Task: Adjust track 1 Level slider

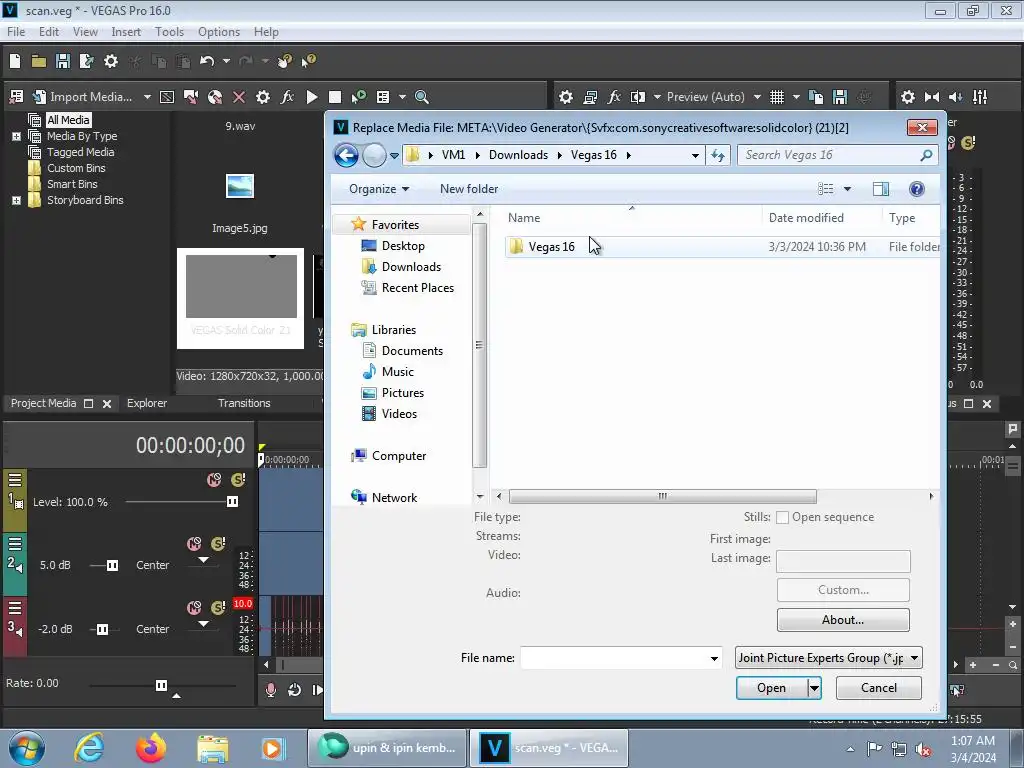Action: pyautogui.click(x=232, y=502)
